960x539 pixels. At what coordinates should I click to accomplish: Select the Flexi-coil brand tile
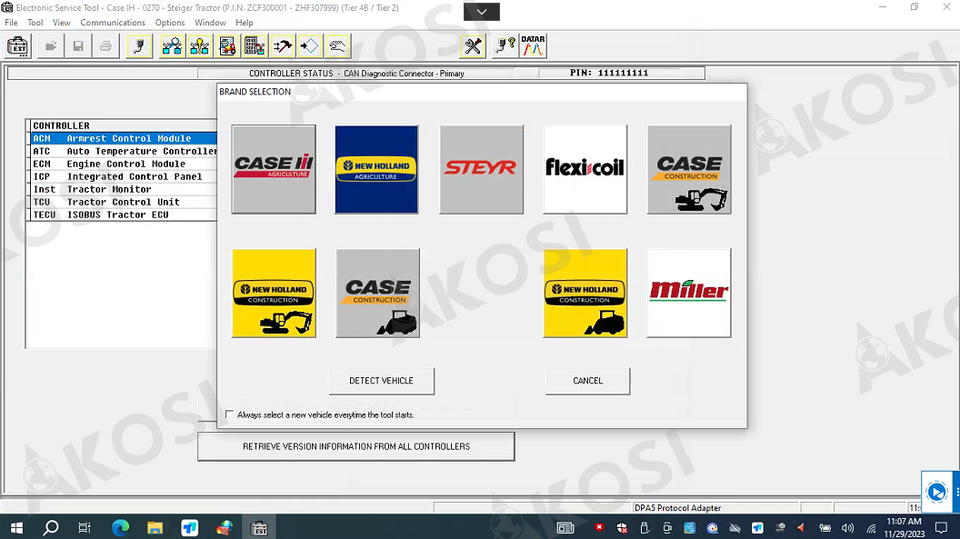[x=585, y=169]
